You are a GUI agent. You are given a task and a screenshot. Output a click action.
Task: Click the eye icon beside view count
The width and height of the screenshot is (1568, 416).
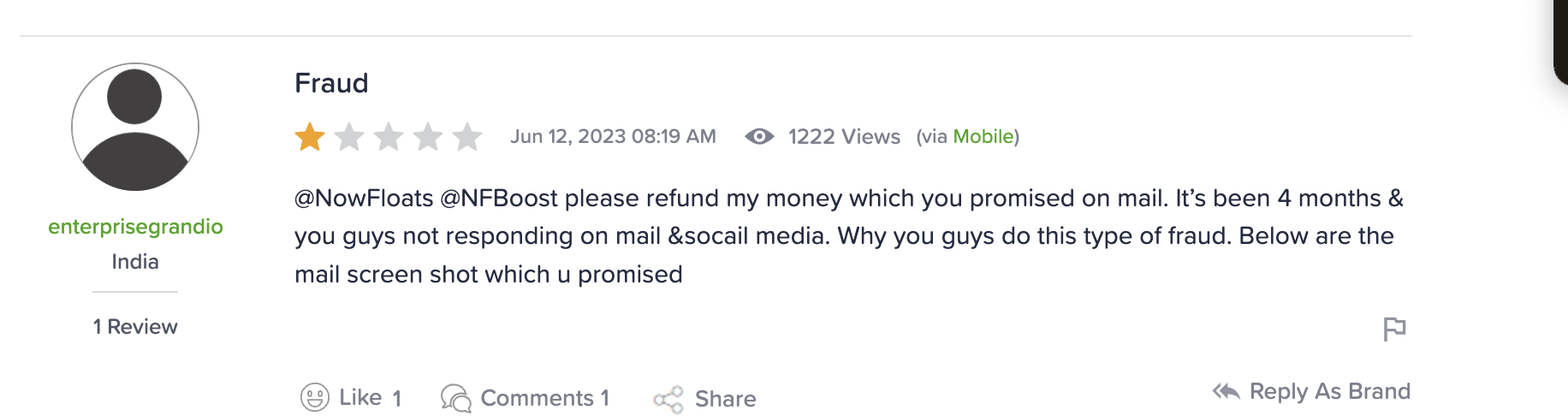759,136
